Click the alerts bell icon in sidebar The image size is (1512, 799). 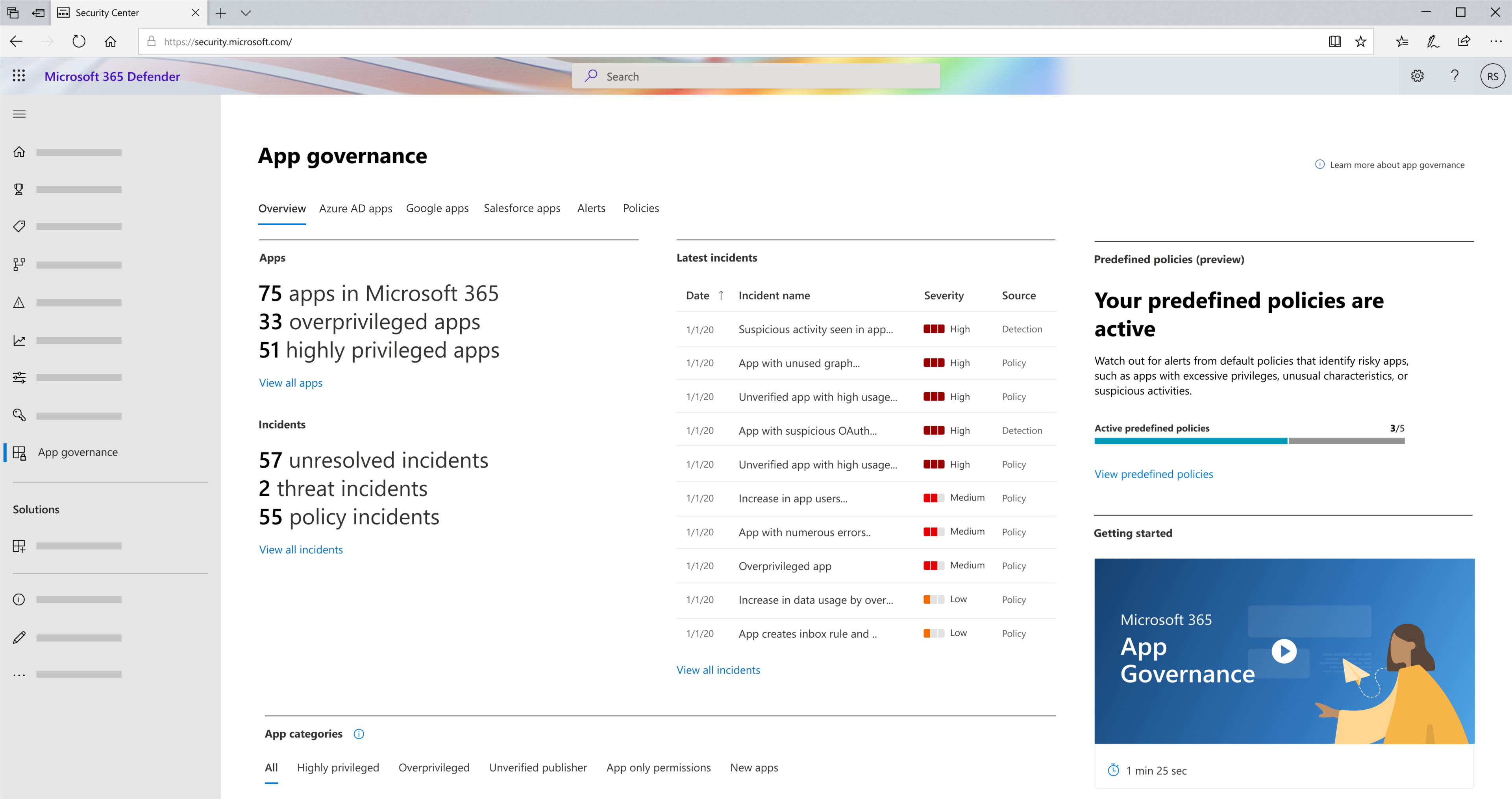click(x=19, y=302)
